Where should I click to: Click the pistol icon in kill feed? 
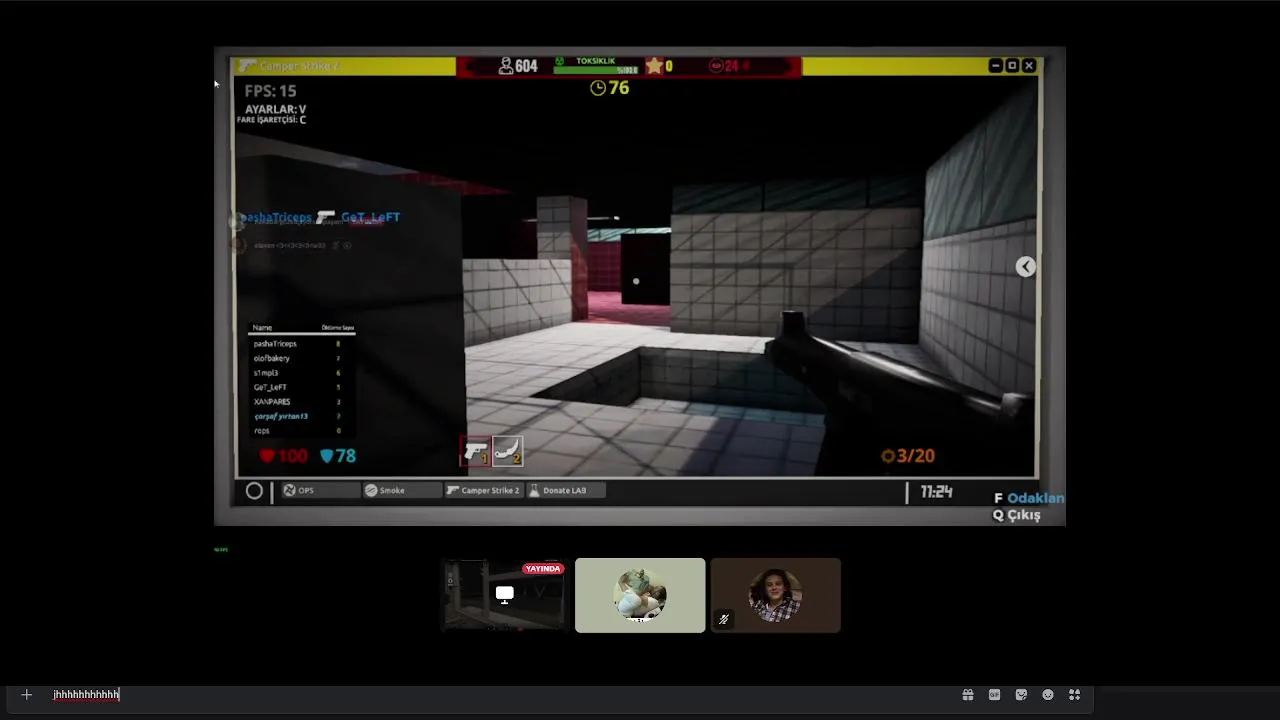pyautogui.click(x=326, y=216)
